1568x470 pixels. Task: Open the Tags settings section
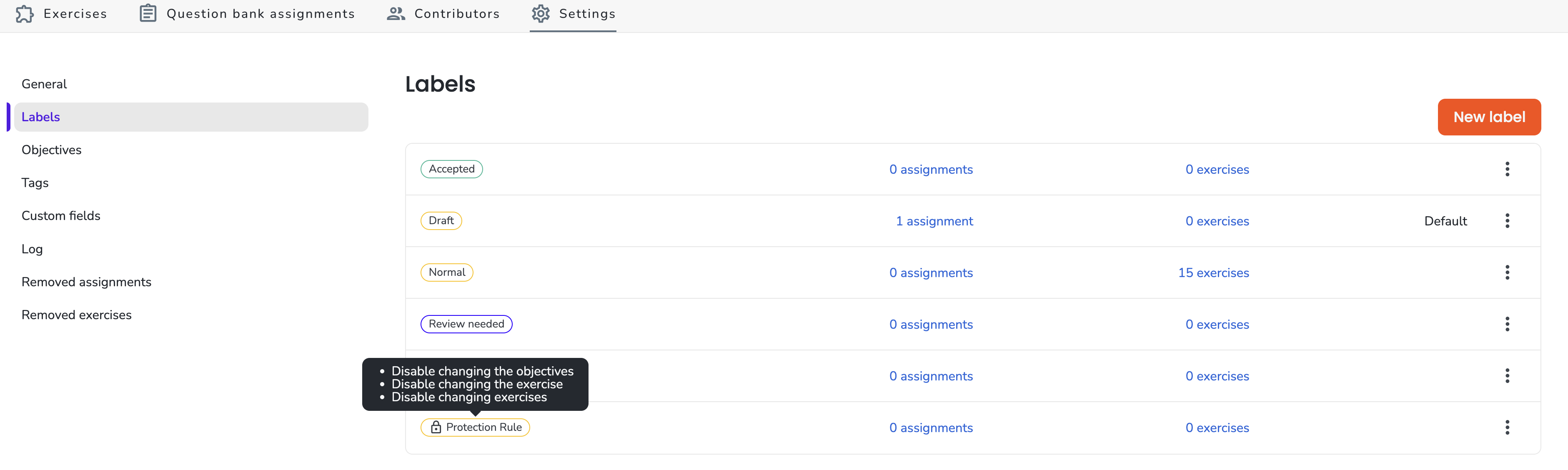pos(35,182)
